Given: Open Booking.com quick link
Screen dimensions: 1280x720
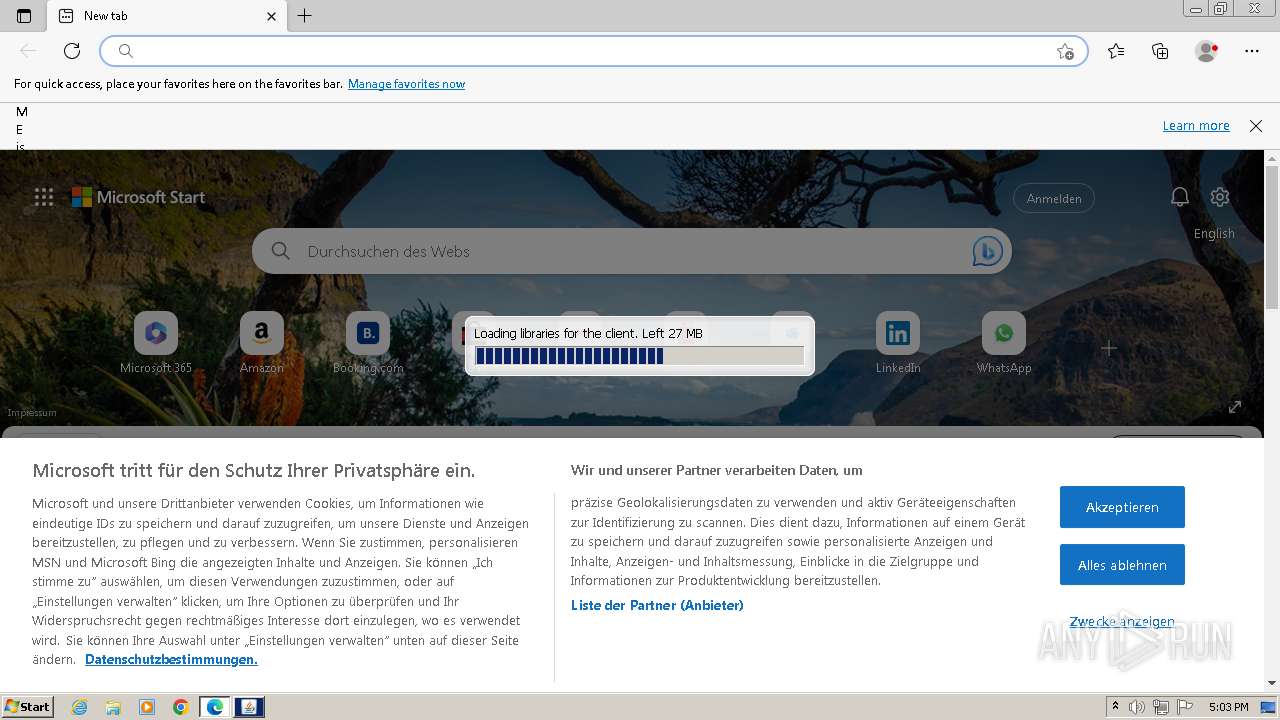Looking at the screenshot, I should pos(368,343).
